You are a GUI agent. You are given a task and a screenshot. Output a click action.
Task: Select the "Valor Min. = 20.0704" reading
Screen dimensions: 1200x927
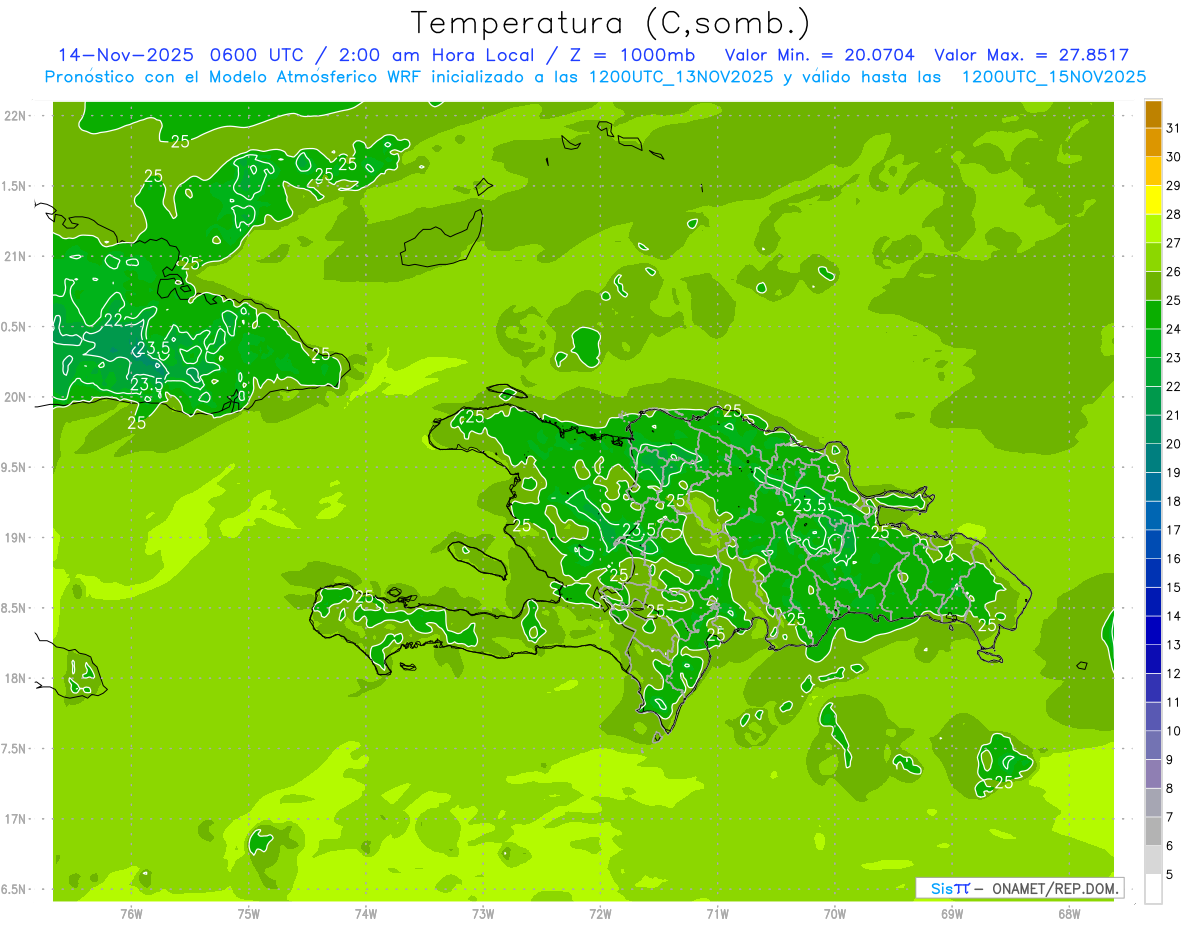click(x=819, y=55)
